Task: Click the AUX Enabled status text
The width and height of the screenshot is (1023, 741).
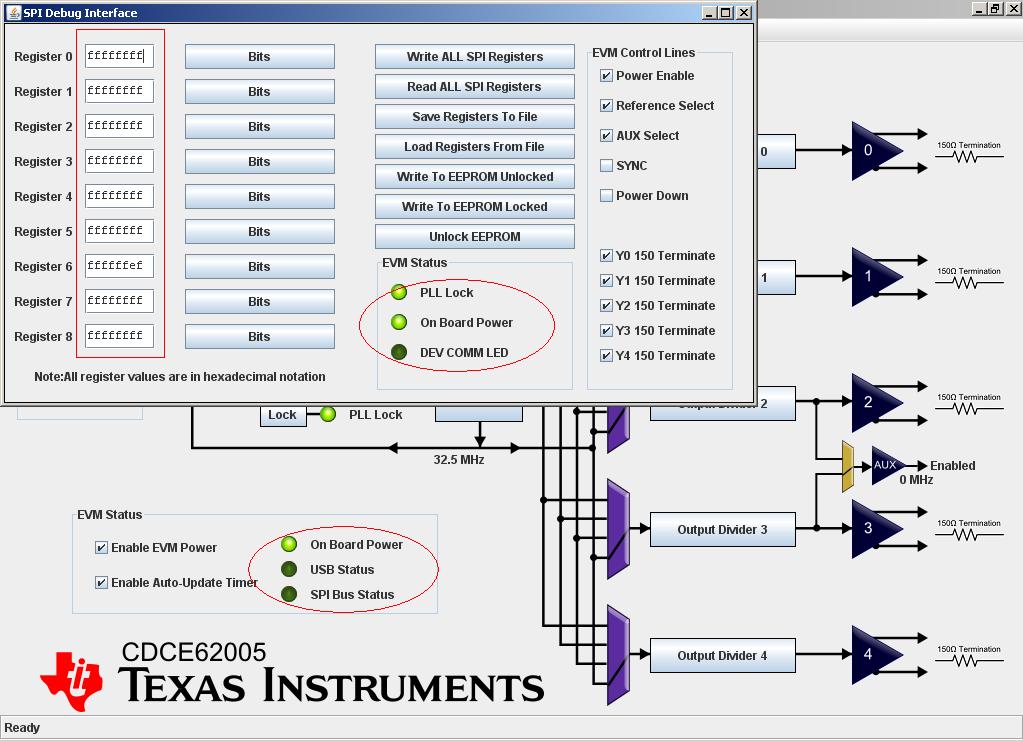Action: pyautogui.click(x=953, y=466)
